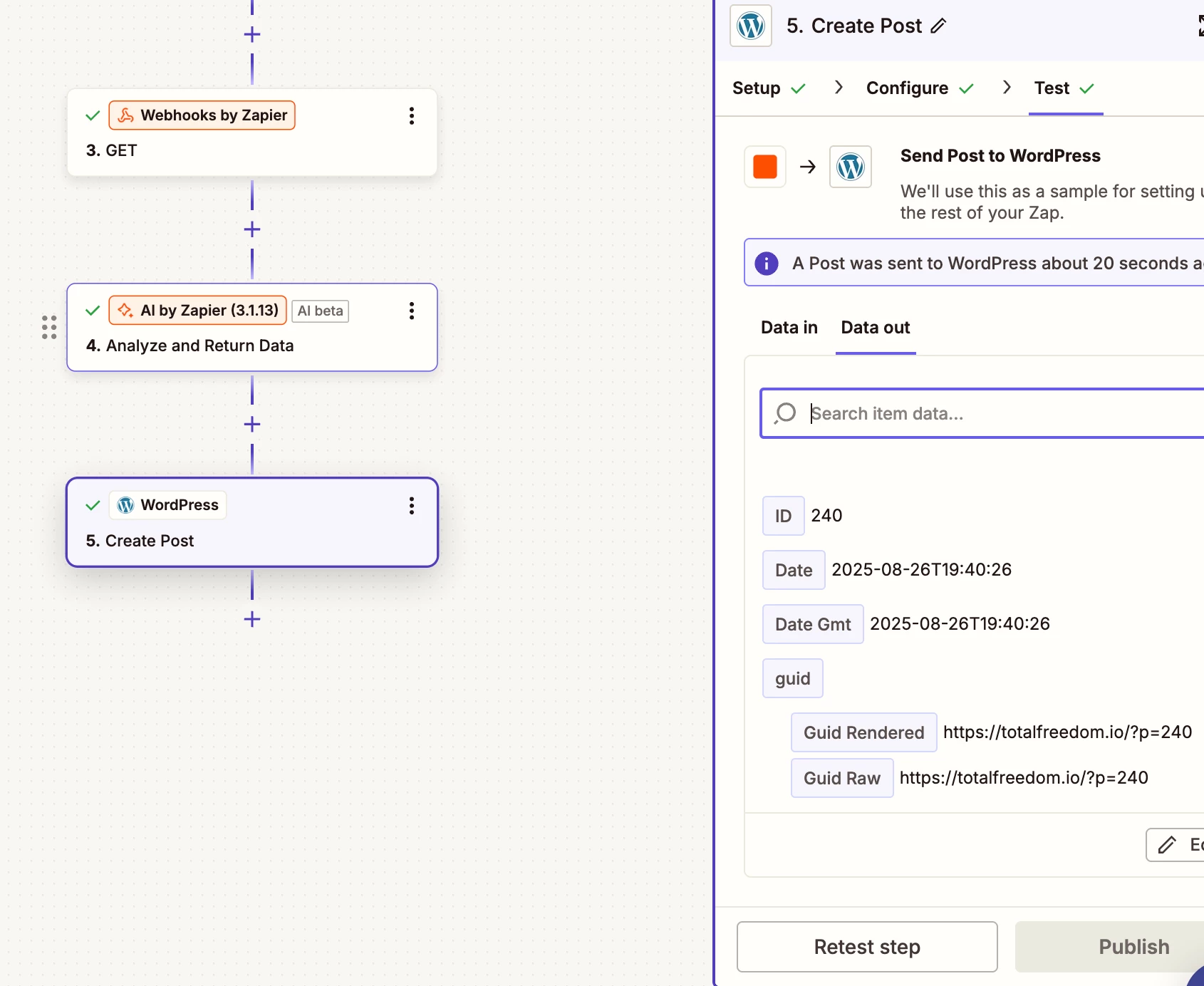
Task: Click the Date Gmt value 2025-08-26T19:40:26
Action: pyautogui.click(x=960, y=624)
